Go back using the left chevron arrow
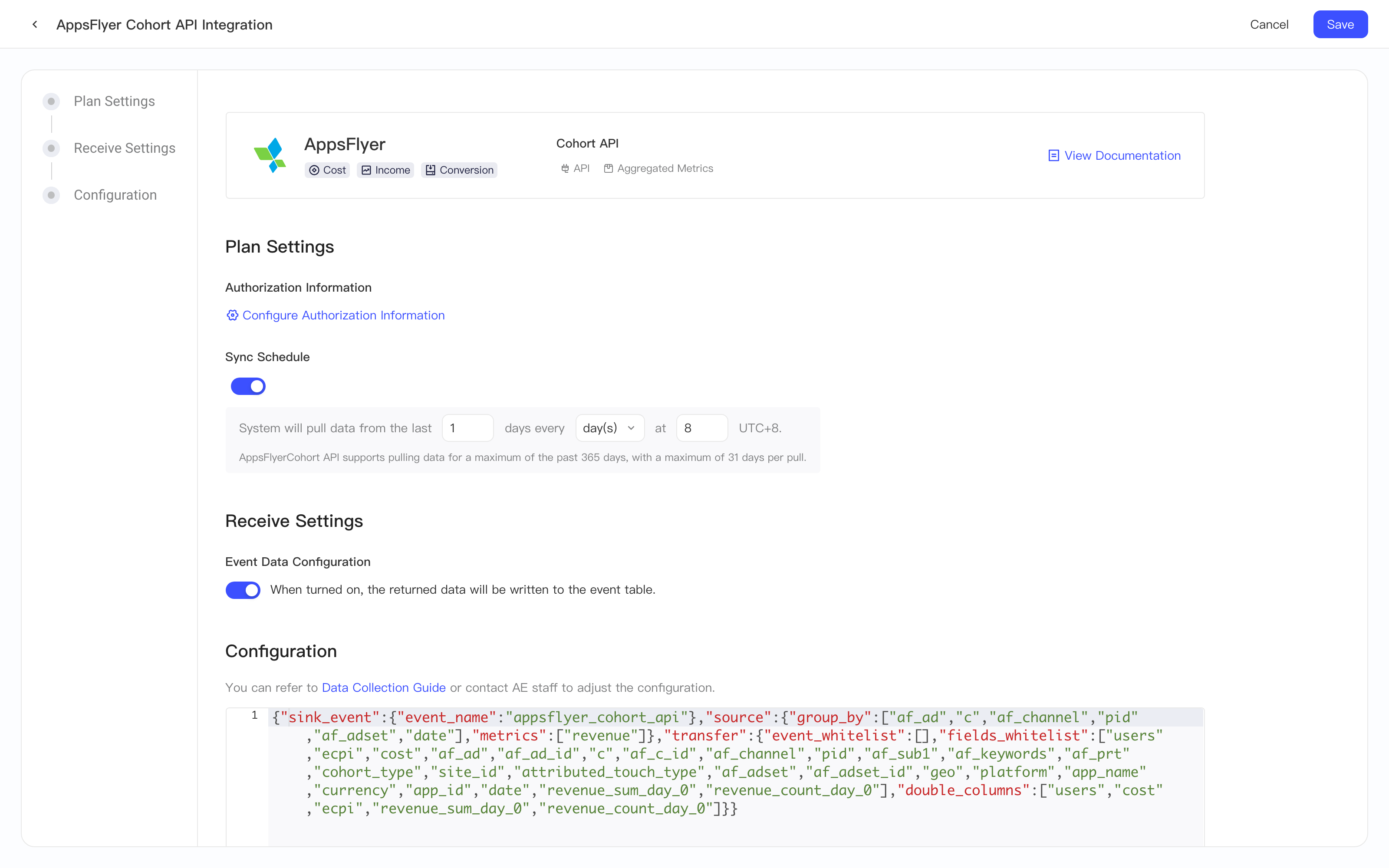The width and height of the screenshot is (1389, 868). coord(35,24)
